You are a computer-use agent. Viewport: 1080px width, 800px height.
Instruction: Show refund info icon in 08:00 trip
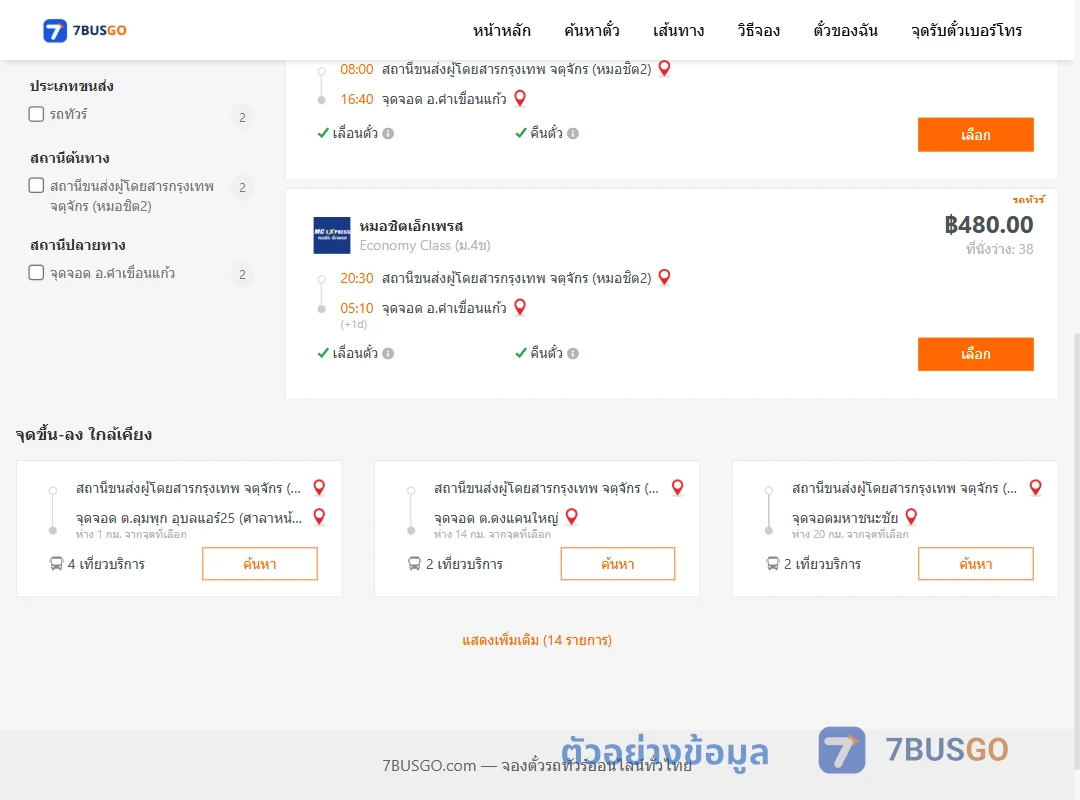(573, 134)
